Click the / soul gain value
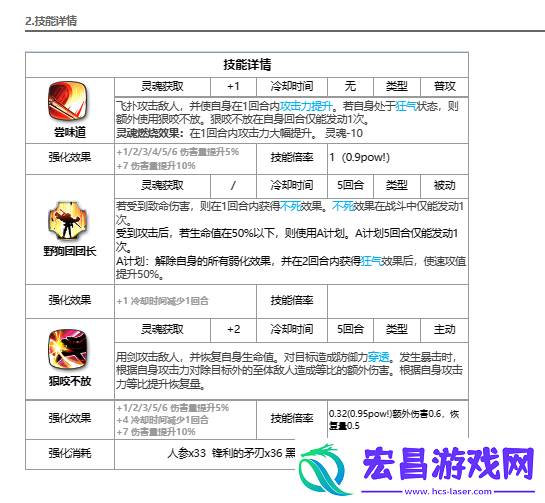The width and height of the screenshot is (545, 503). click(233, 186)
